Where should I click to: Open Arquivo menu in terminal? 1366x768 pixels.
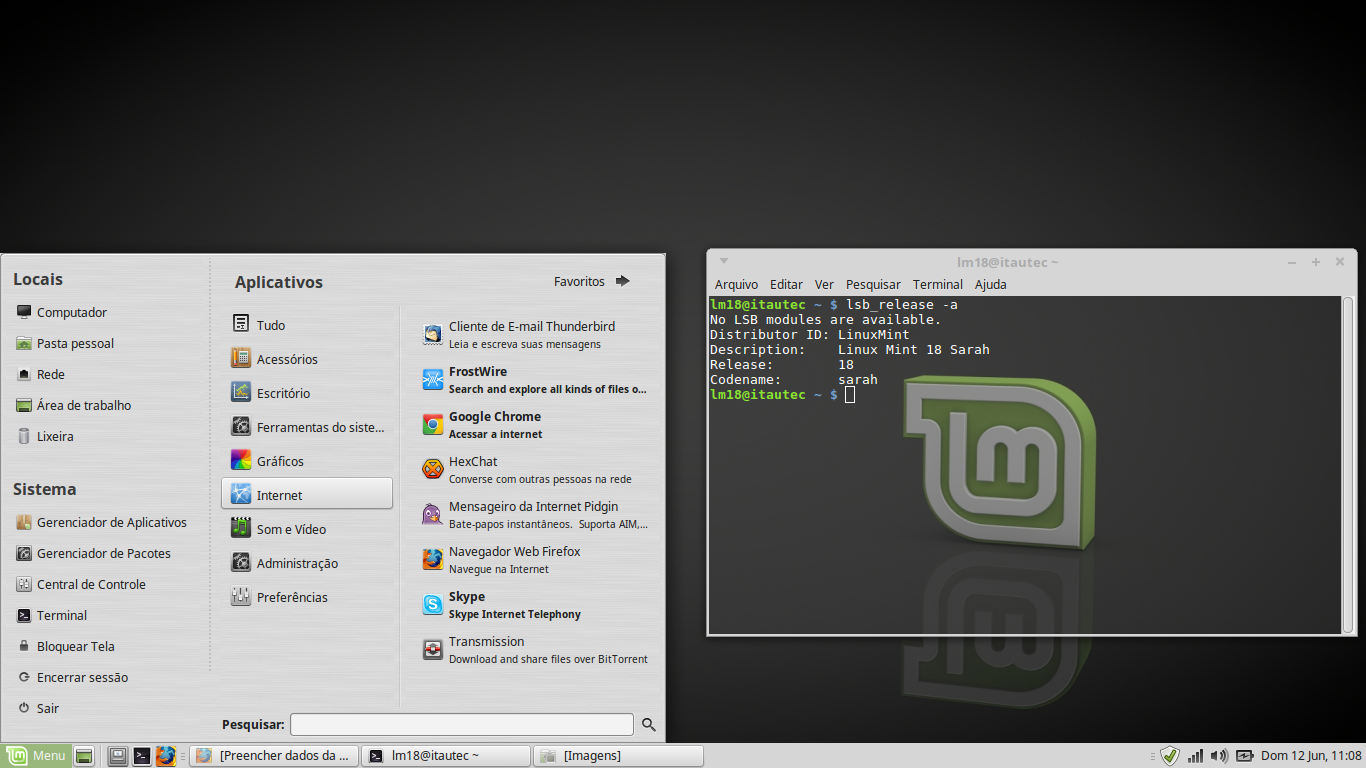click(736, 284)
